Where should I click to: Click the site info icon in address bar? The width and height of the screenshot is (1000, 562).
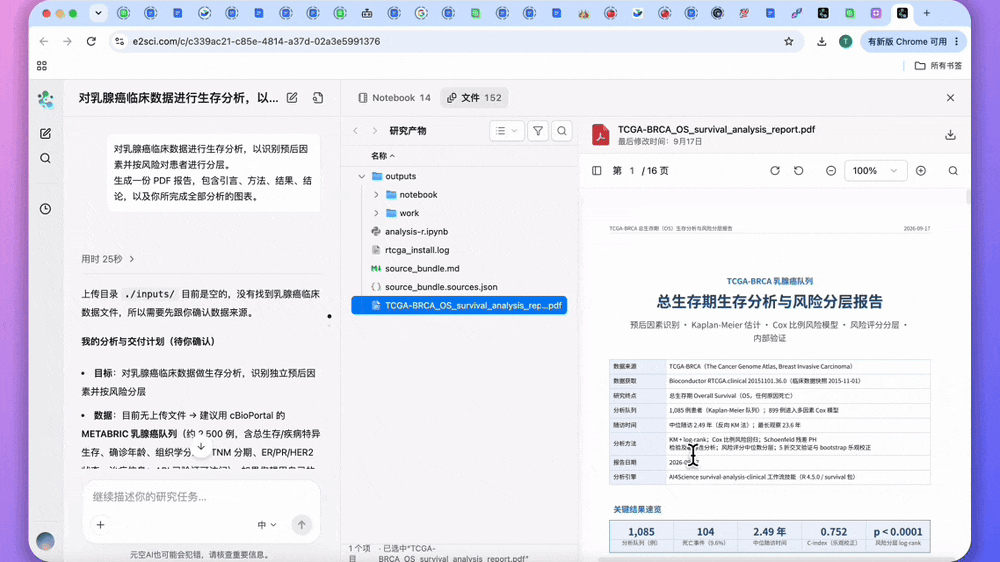[119, 41]
